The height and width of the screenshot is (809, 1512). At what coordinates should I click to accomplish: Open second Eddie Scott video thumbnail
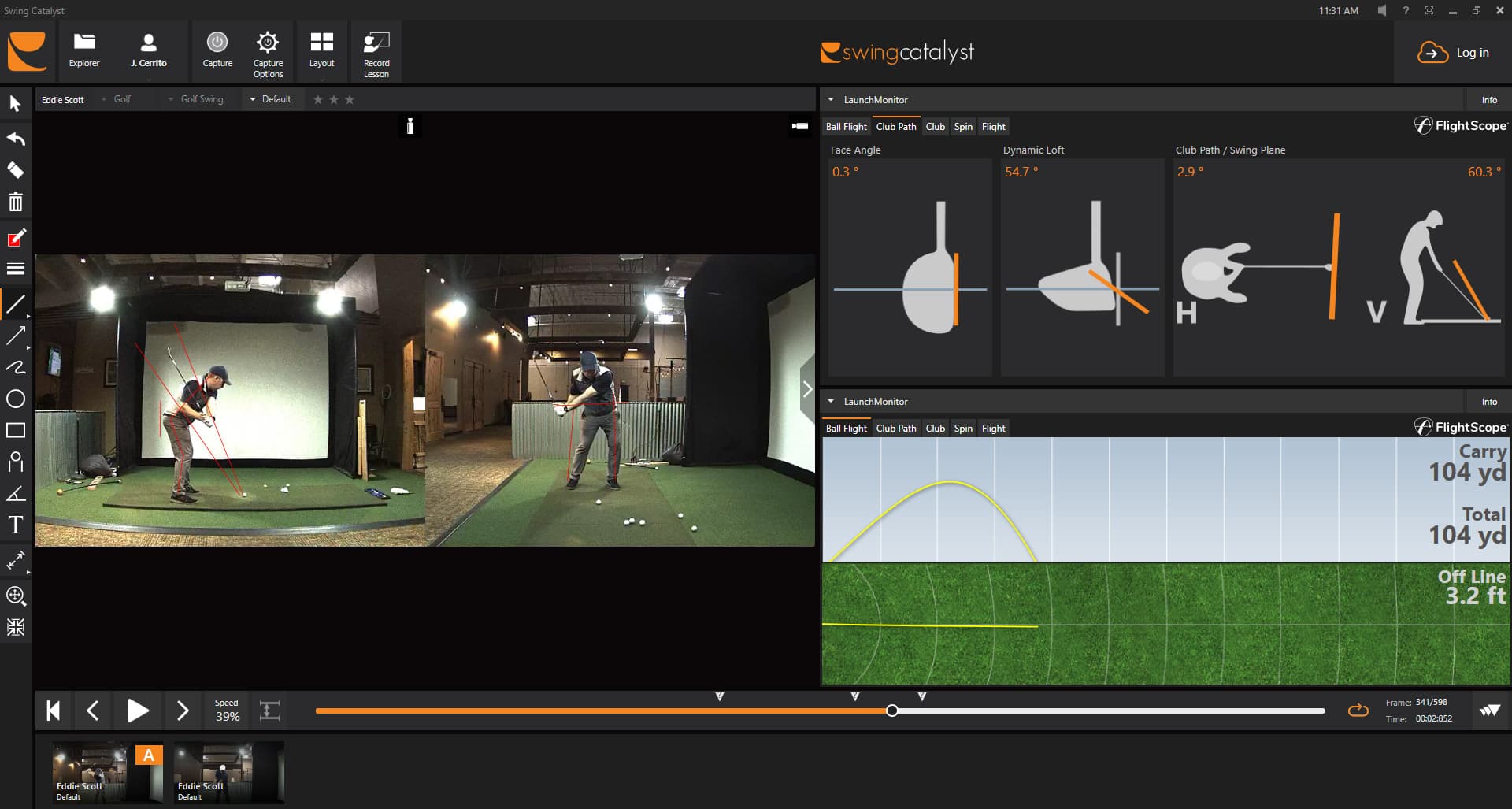point(228,773)
